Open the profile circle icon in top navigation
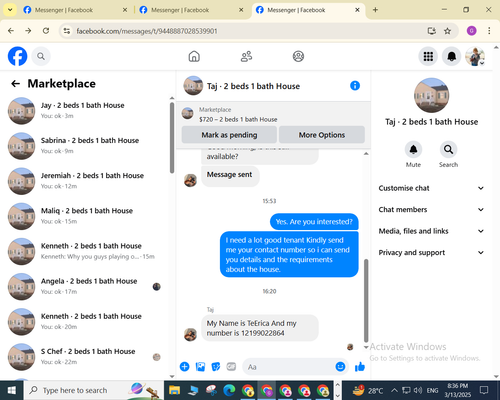 (x=298, y=56)
